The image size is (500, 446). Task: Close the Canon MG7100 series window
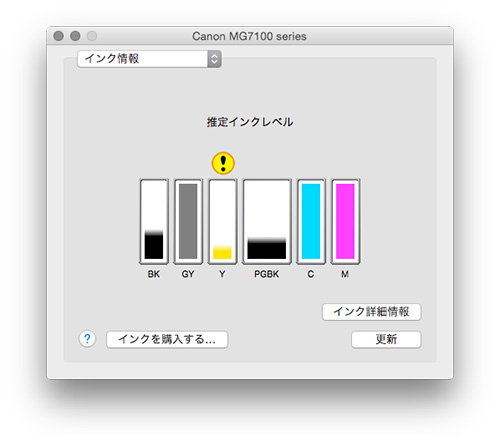coord(59,36)
